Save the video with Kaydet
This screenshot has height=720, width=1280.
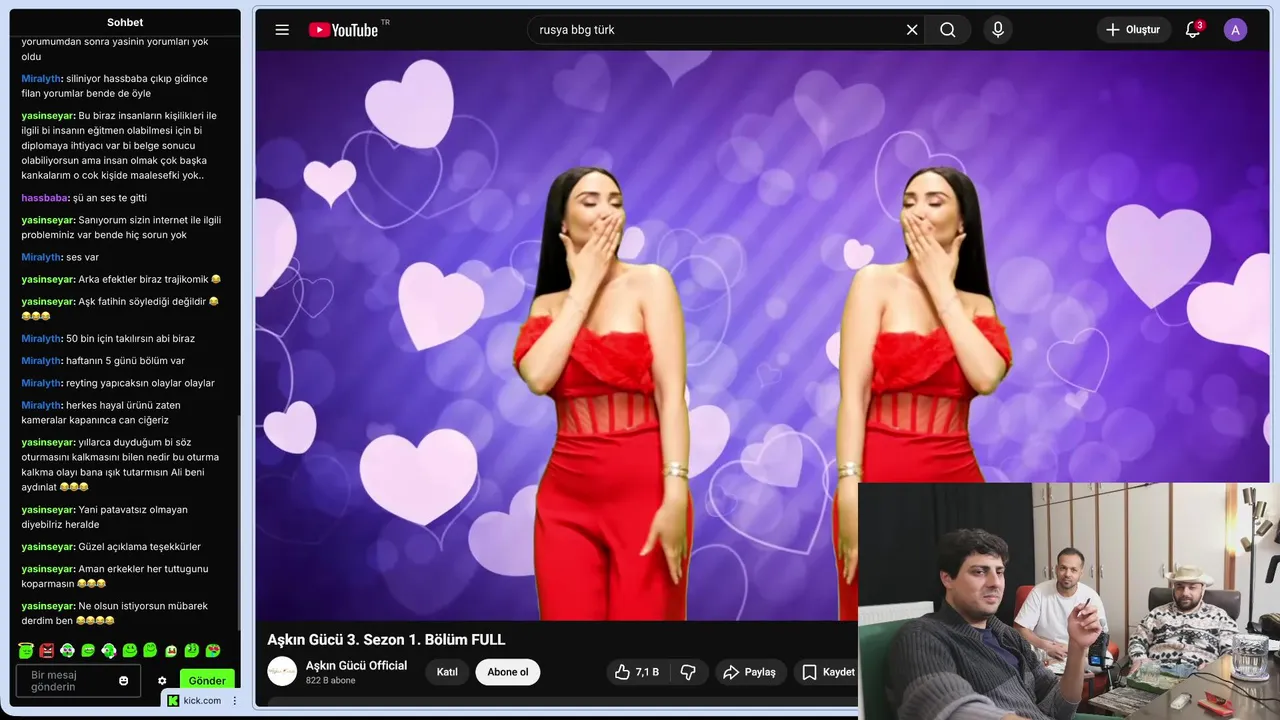coord(828,672)
